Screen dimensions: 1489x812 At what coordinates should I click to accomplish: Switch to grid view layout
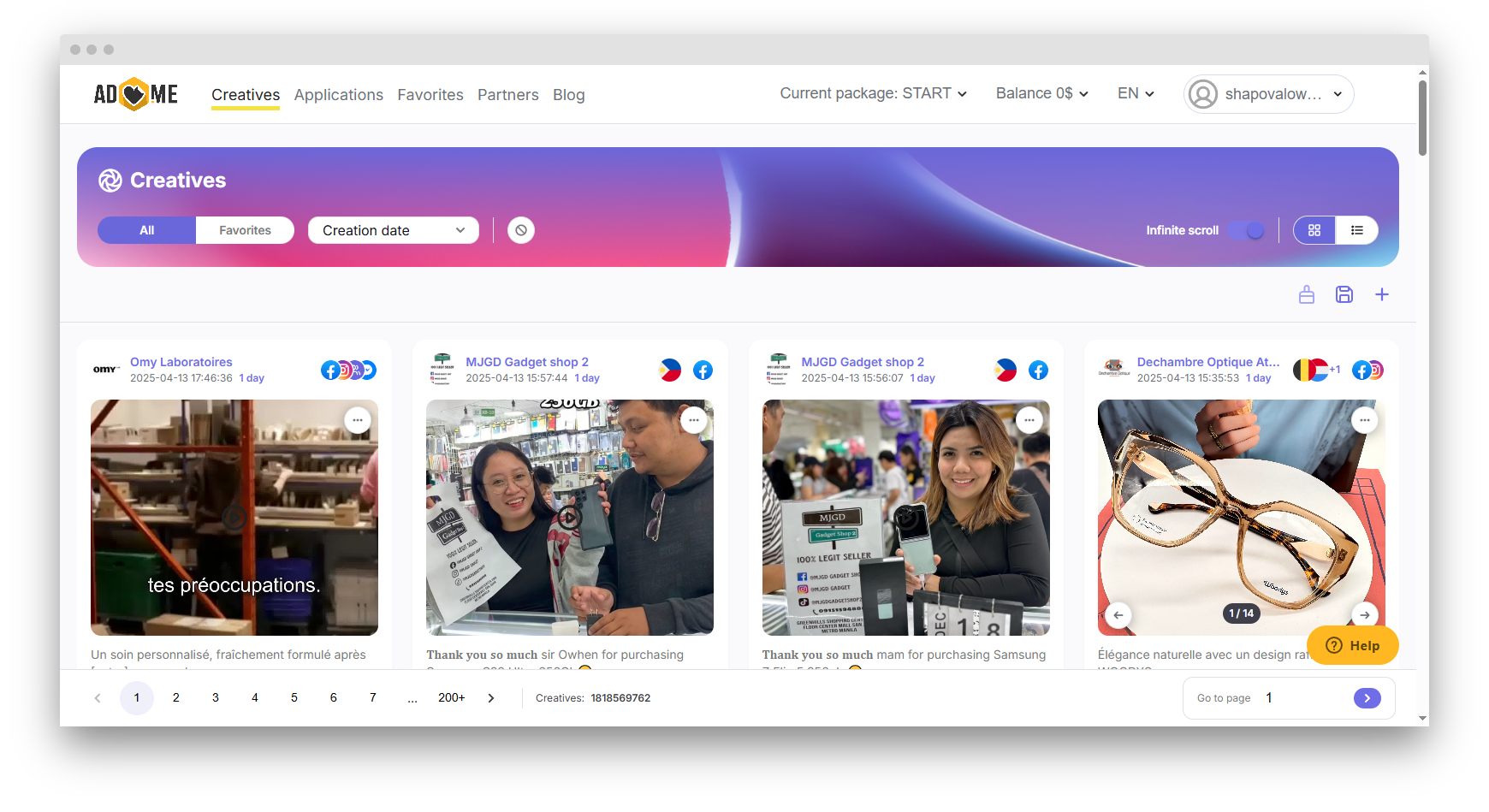click(1314, 230)
